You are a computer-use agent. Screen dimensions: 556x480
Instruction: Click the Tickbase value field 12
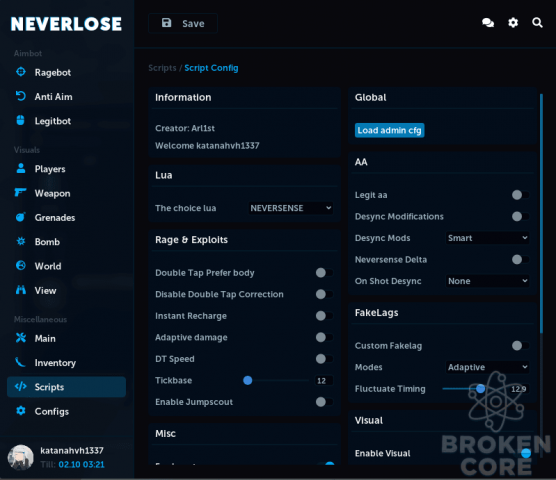pos(323,380)
